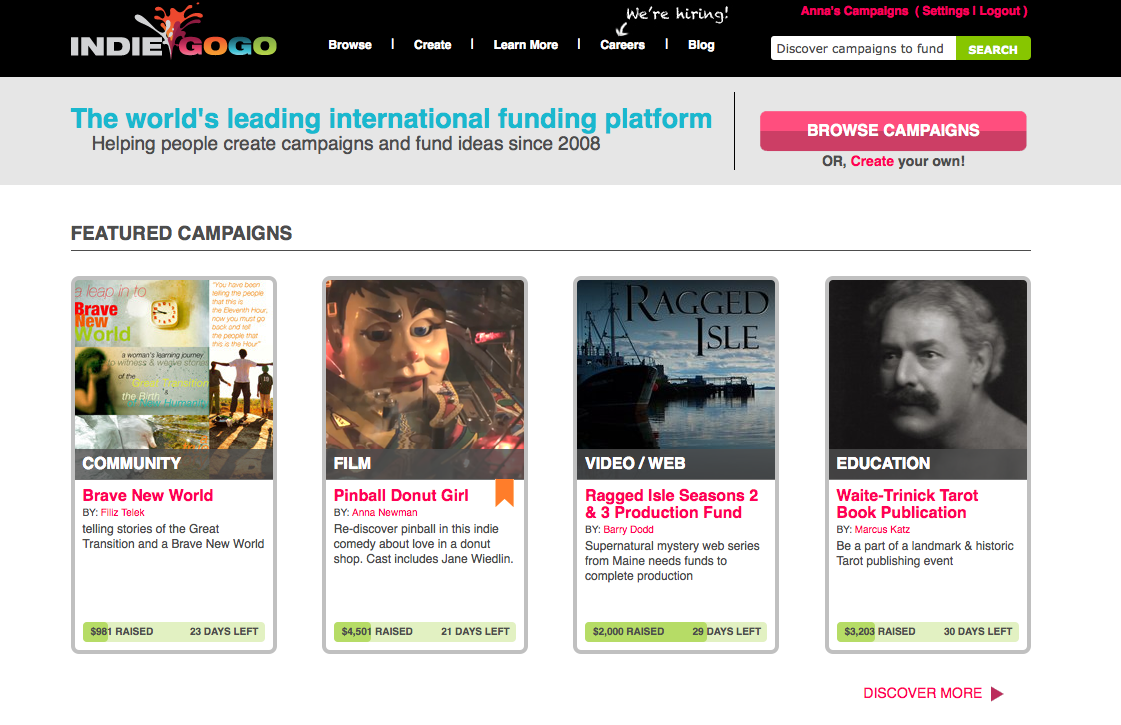Focus the Discover campaigns search field
The image size is (1121, 725).
pyautogui.click(x=862, y=49)
